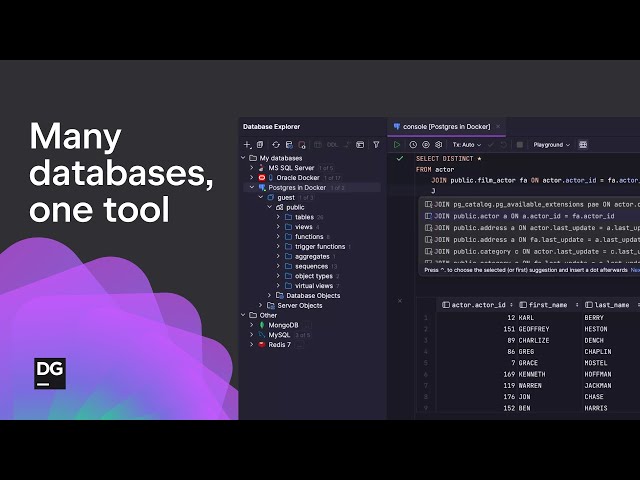This screenshot has width=640, height=480.
Task: Expand the Oracle Docker node
Action: point(252,178)
